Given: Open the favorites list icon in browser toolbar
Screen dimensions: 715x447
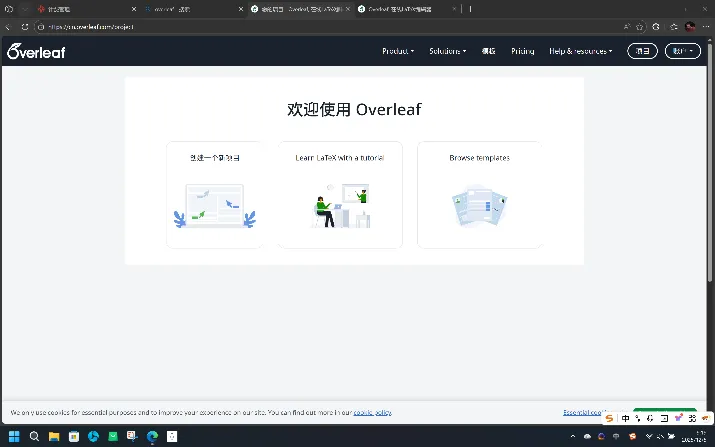Looking at the screenshot, I should click(x=674, y=26).
